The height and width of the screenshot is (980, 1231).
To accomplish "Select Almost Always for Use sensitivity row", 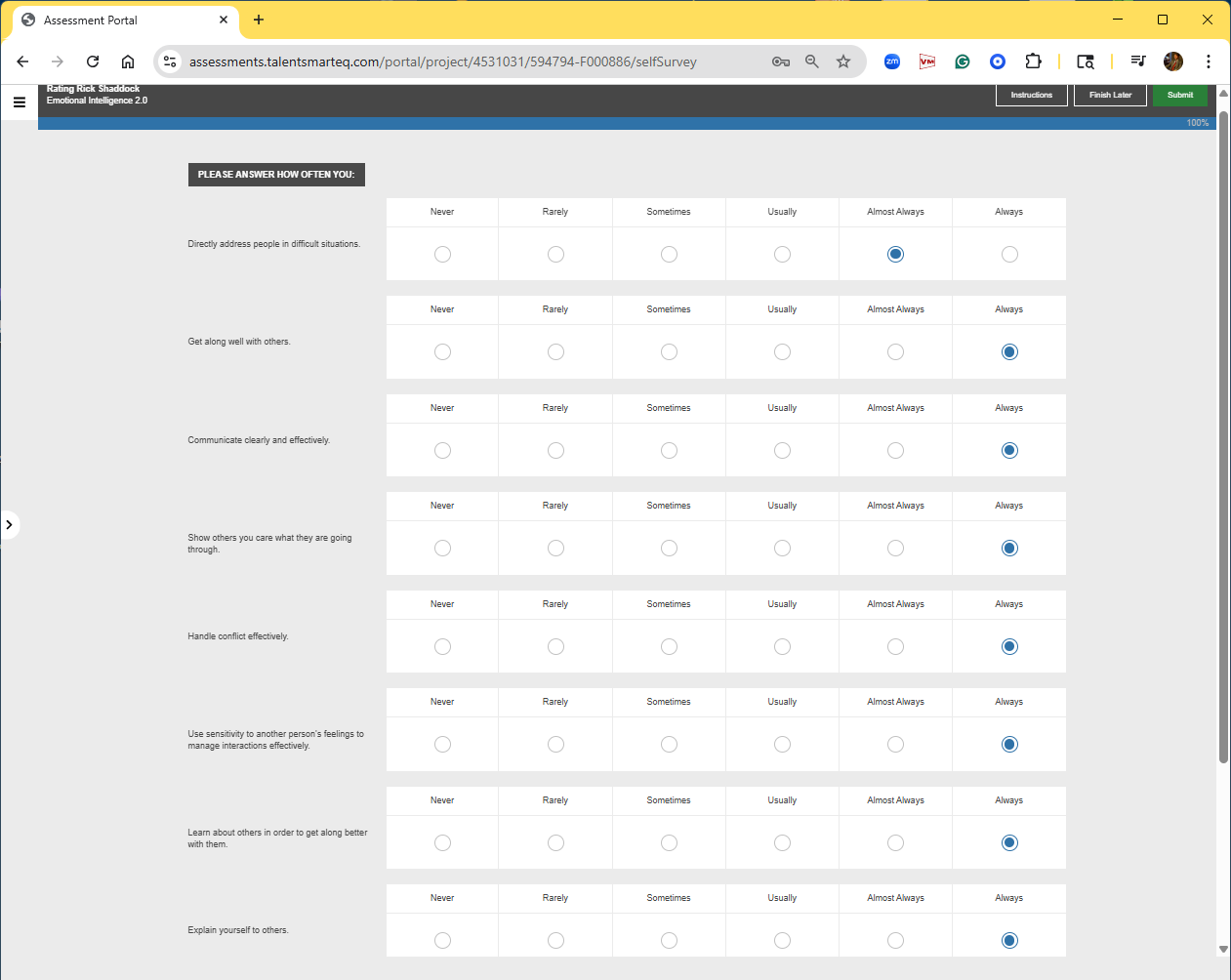I will pyautogui.click(x=895, y=745).
